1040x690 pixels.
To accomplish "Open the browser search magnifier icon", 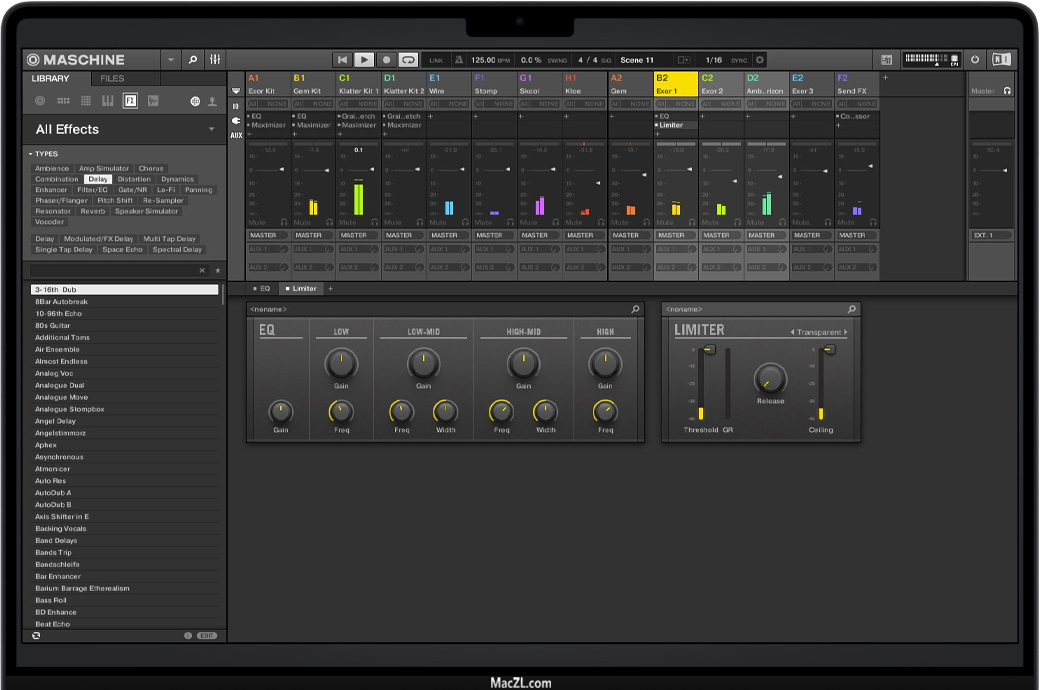I will coord(192,60).
